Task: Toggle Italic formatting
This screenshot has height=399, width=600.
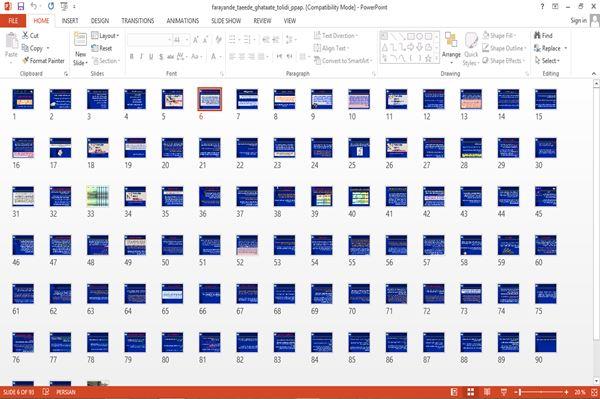Action: [x=141, y=57]
